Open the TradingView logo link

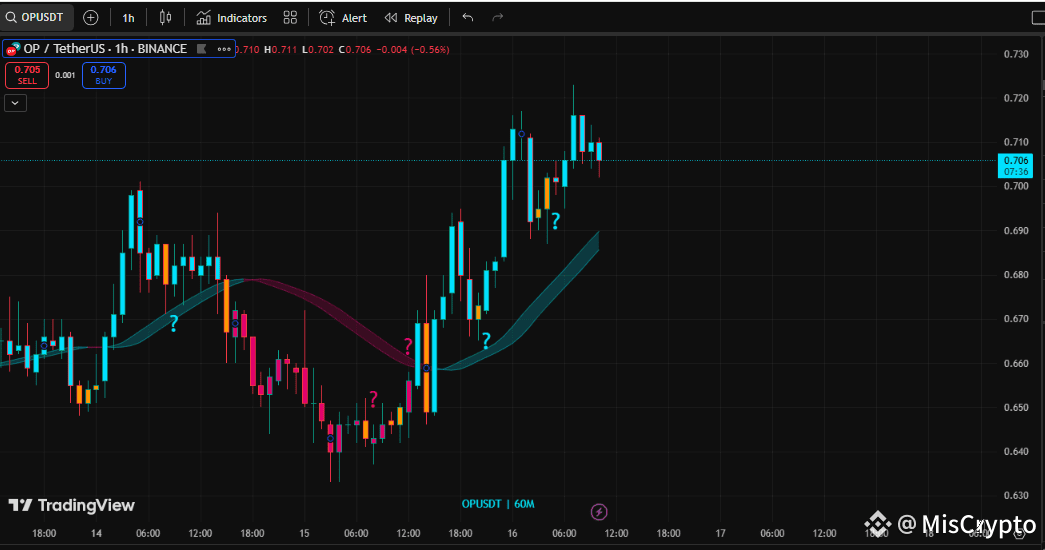(71, 505)
